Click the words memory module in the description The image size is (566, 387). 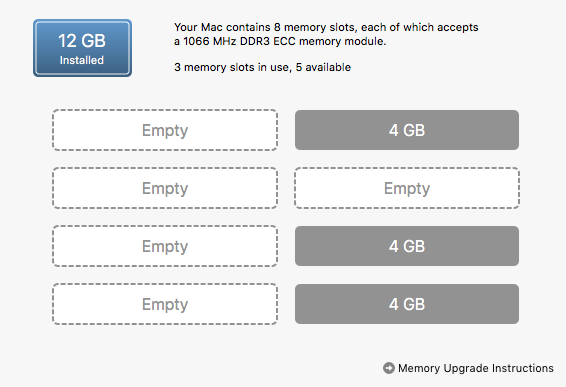tap(343, 41)
